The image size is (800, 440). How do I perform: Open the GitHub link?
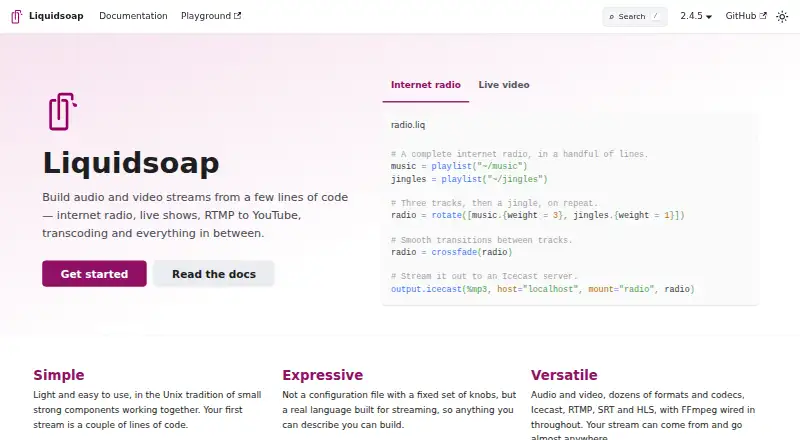click(746, 16)
